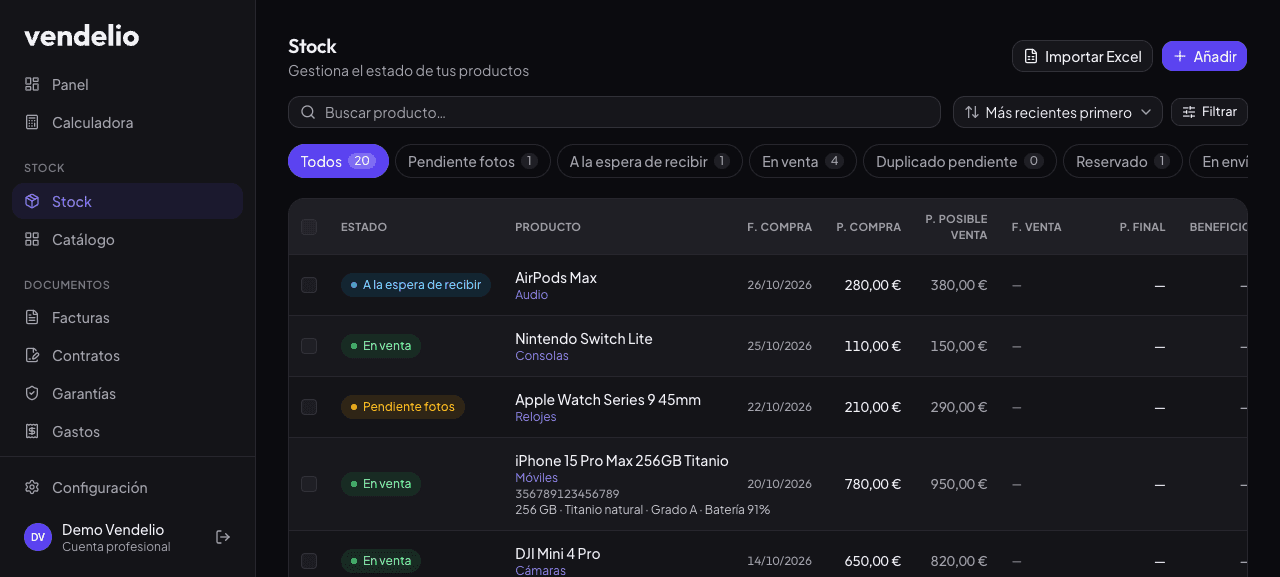The image size is (1280, 577).
Task: Click the Apple Watch Series 9 45mm name
Action: (x=608, y=399)
